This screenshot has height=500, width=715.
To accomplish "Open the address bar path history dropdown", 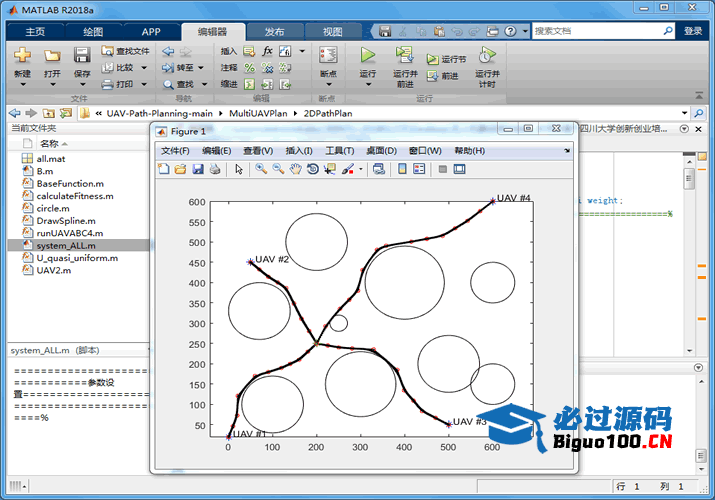I will point(684,113).
